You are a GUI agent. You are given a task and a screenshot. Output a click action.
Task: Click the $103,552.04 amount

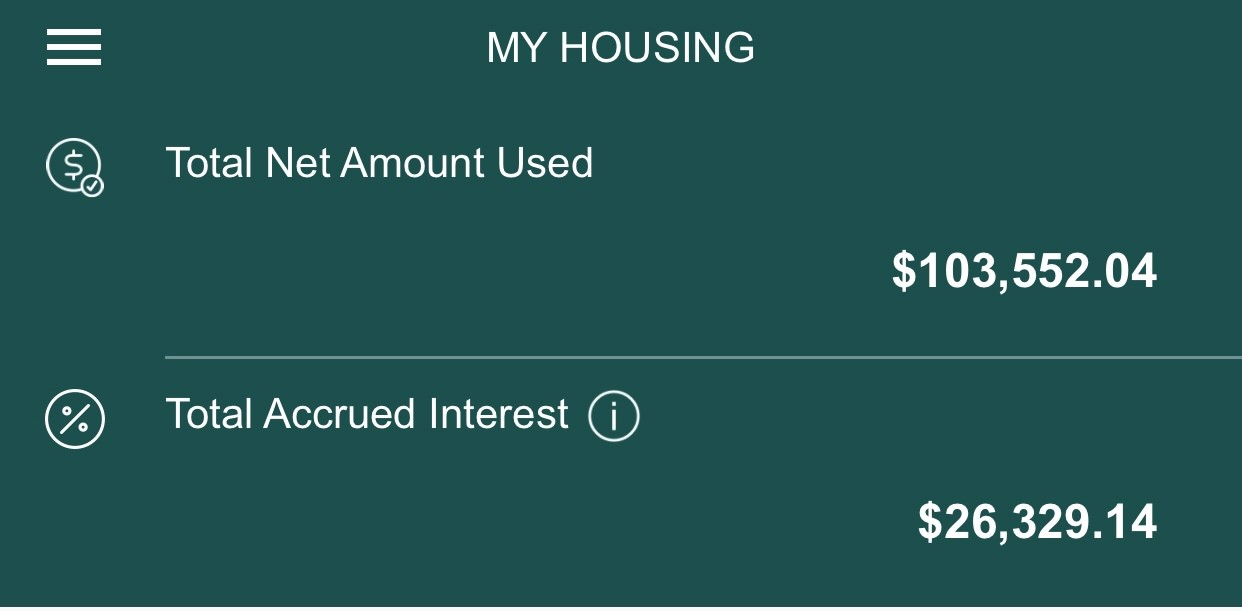click(1024, 271)
